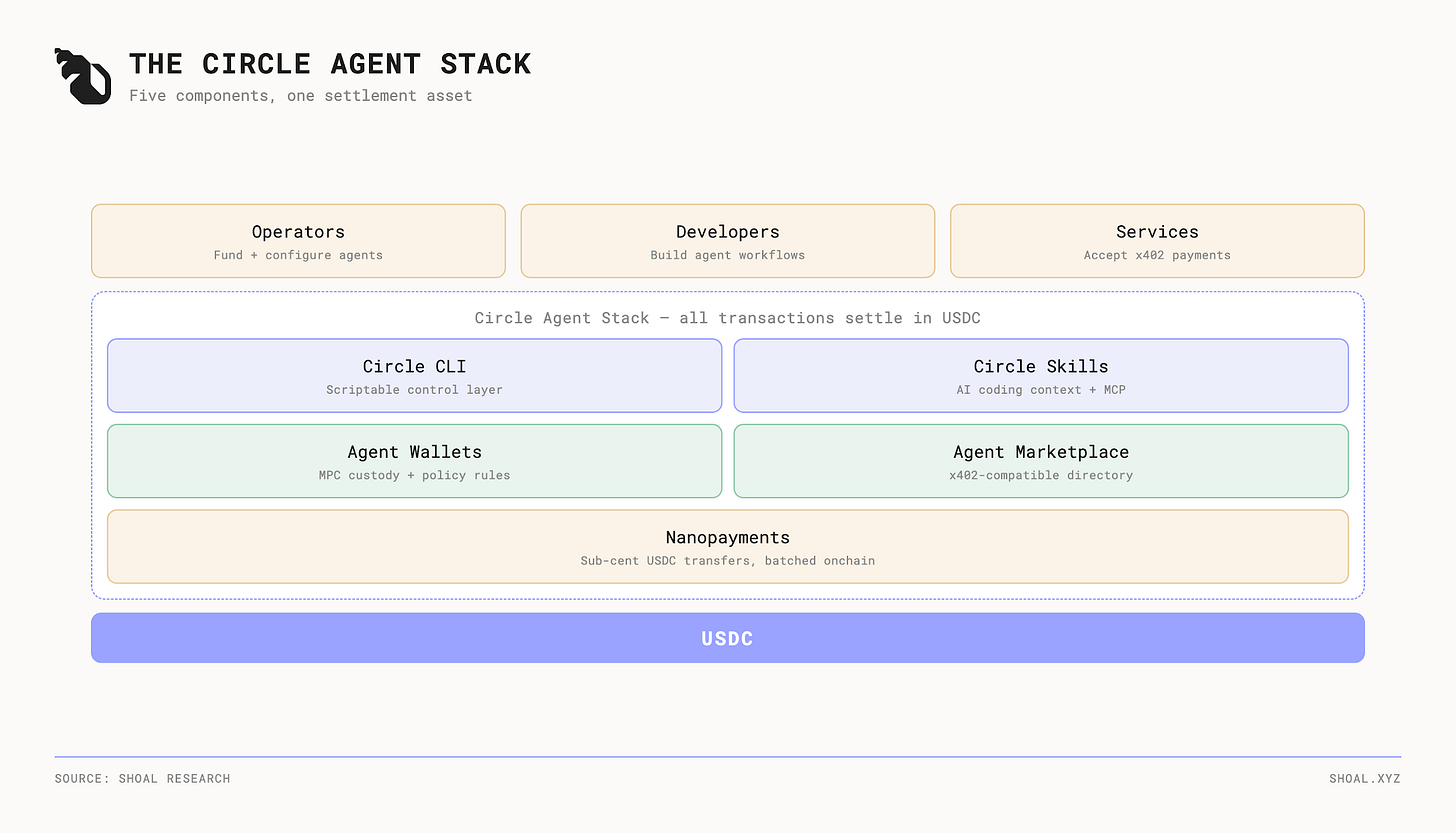Select the Operators box
This screenshot has width=1456, height=833.
[298, 241]
